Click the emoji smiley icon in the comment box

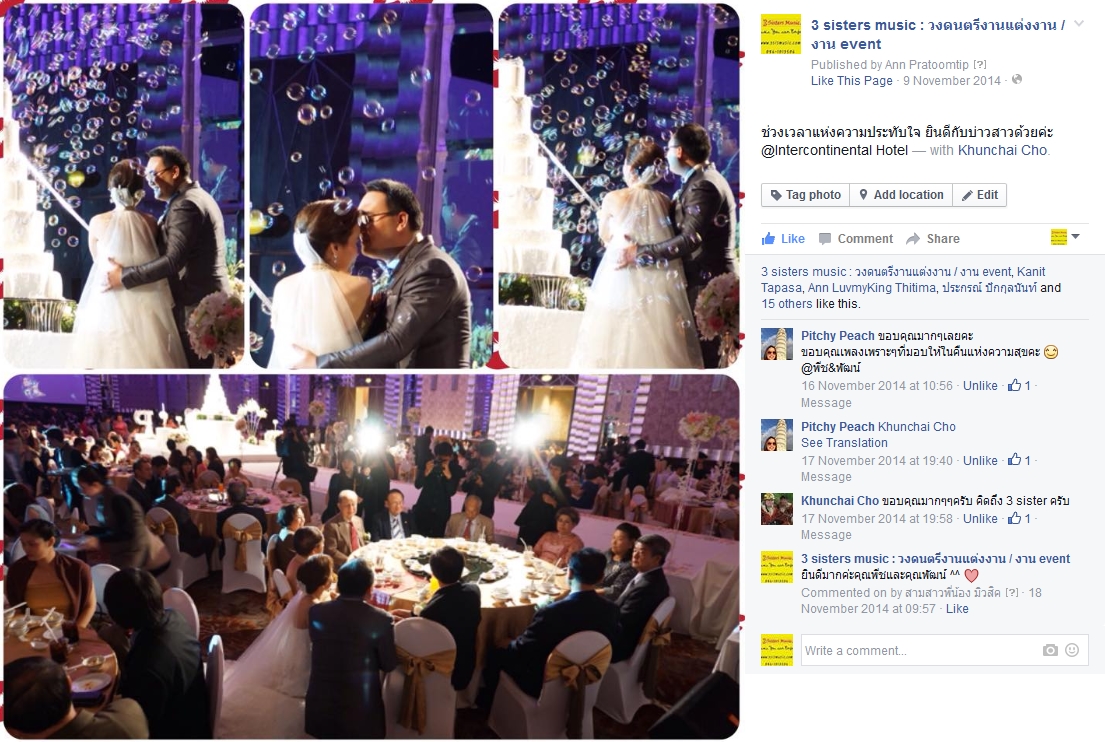pyautogui.click(x=1072, y=650)
